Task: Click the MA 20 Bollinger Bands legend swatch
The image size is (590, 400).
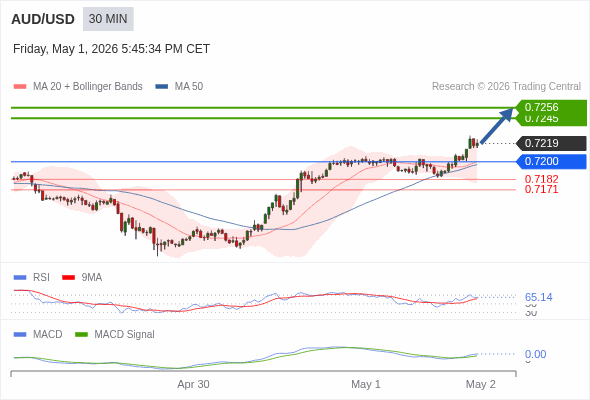Action: coord(20,87)
